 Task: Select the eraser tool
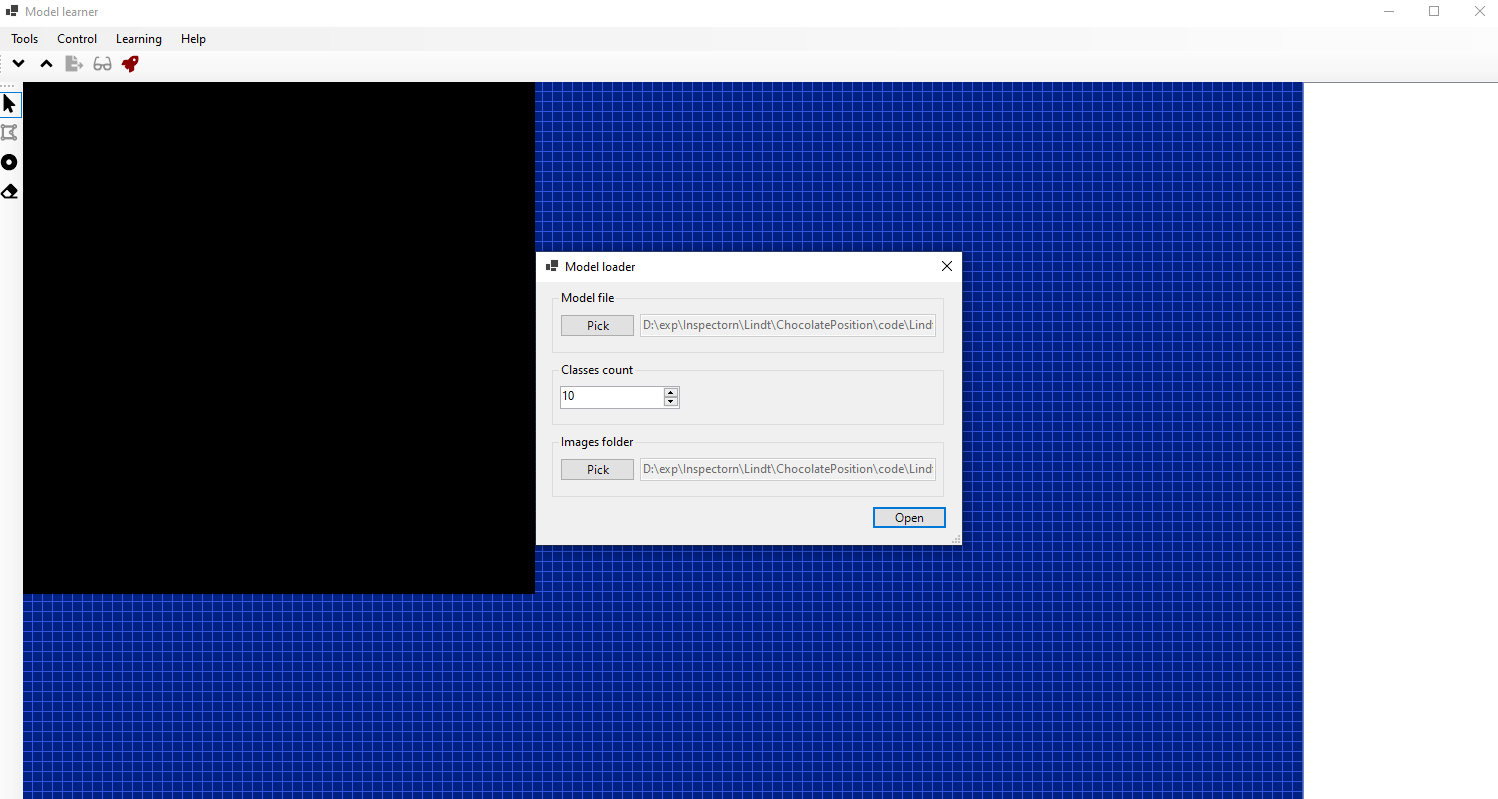10,191
